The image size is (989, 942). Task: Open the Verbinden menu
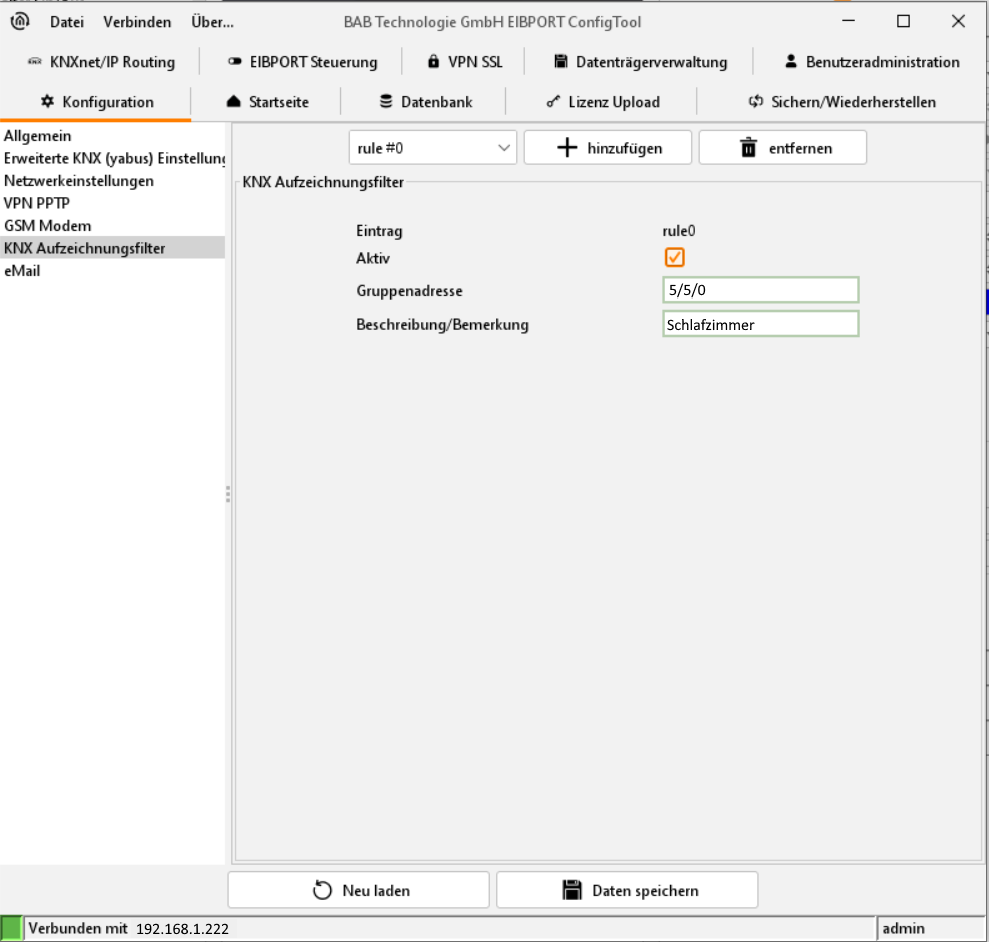[137, 22]
